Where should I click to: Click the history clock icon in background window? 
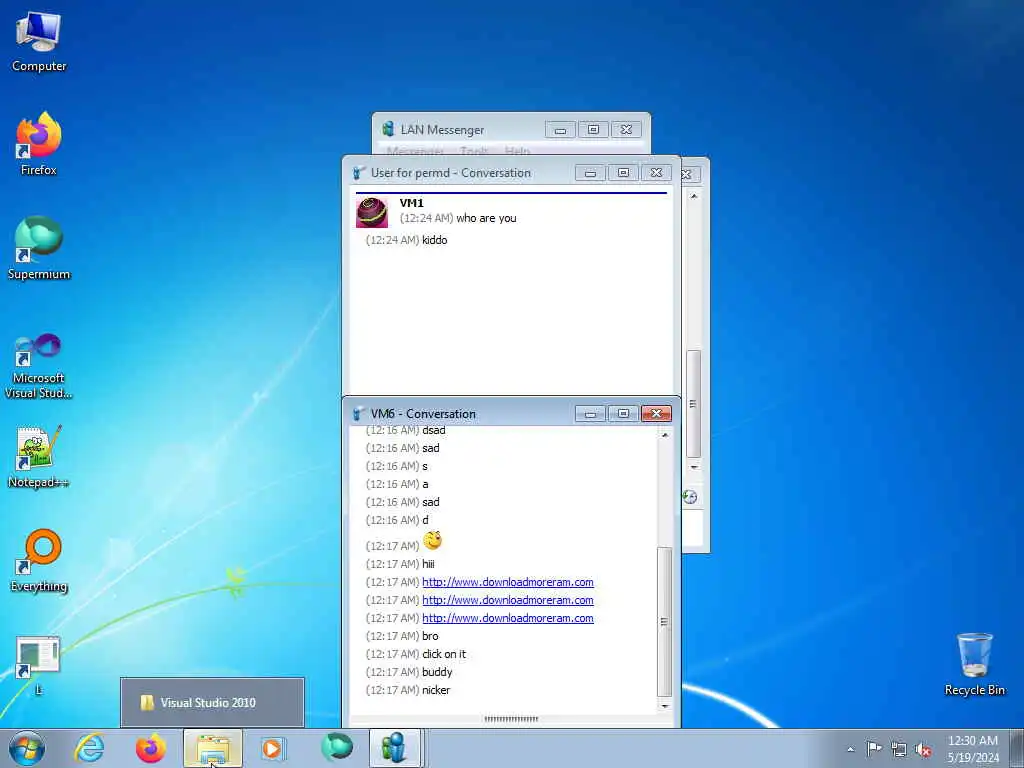690,497
